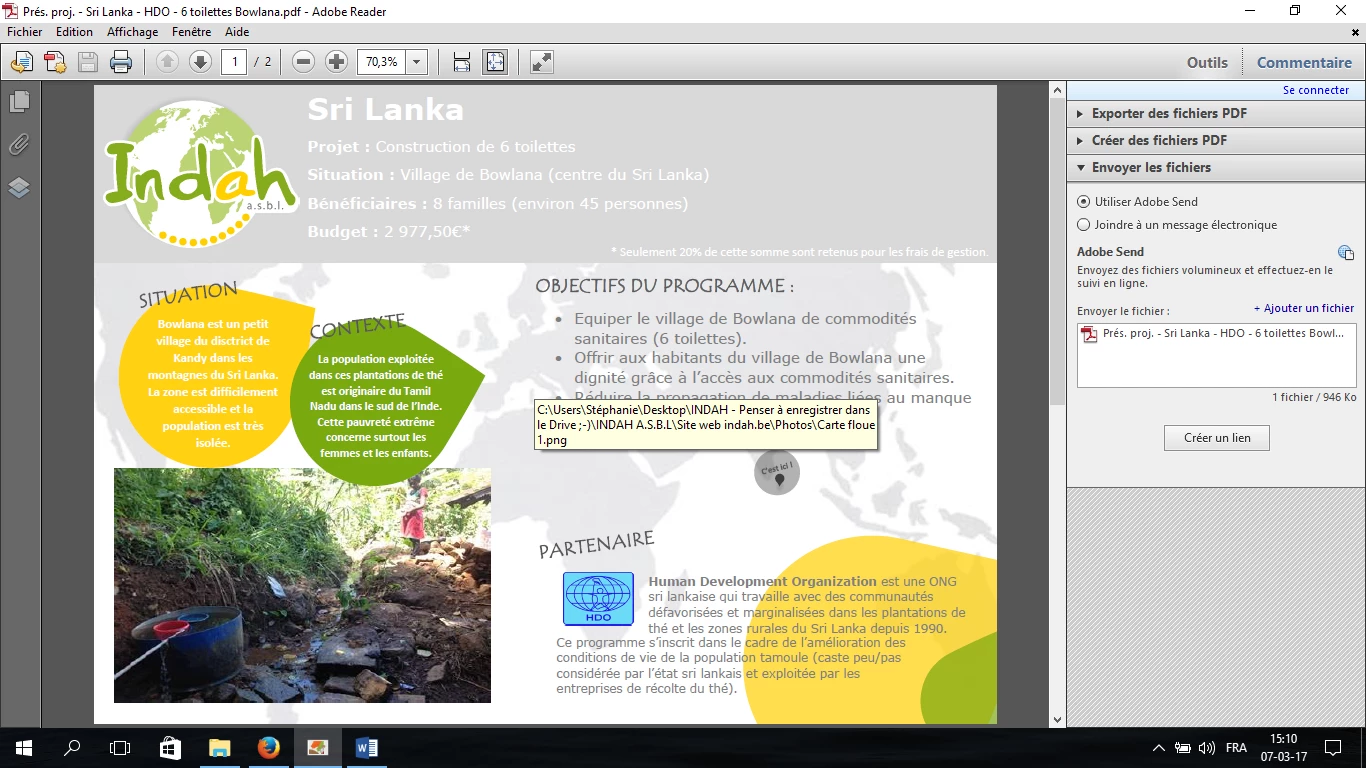Launch Firefox from the taskbar
Image resolution: width=1366 pixels, height=768 pixels.
click(268, 748)
